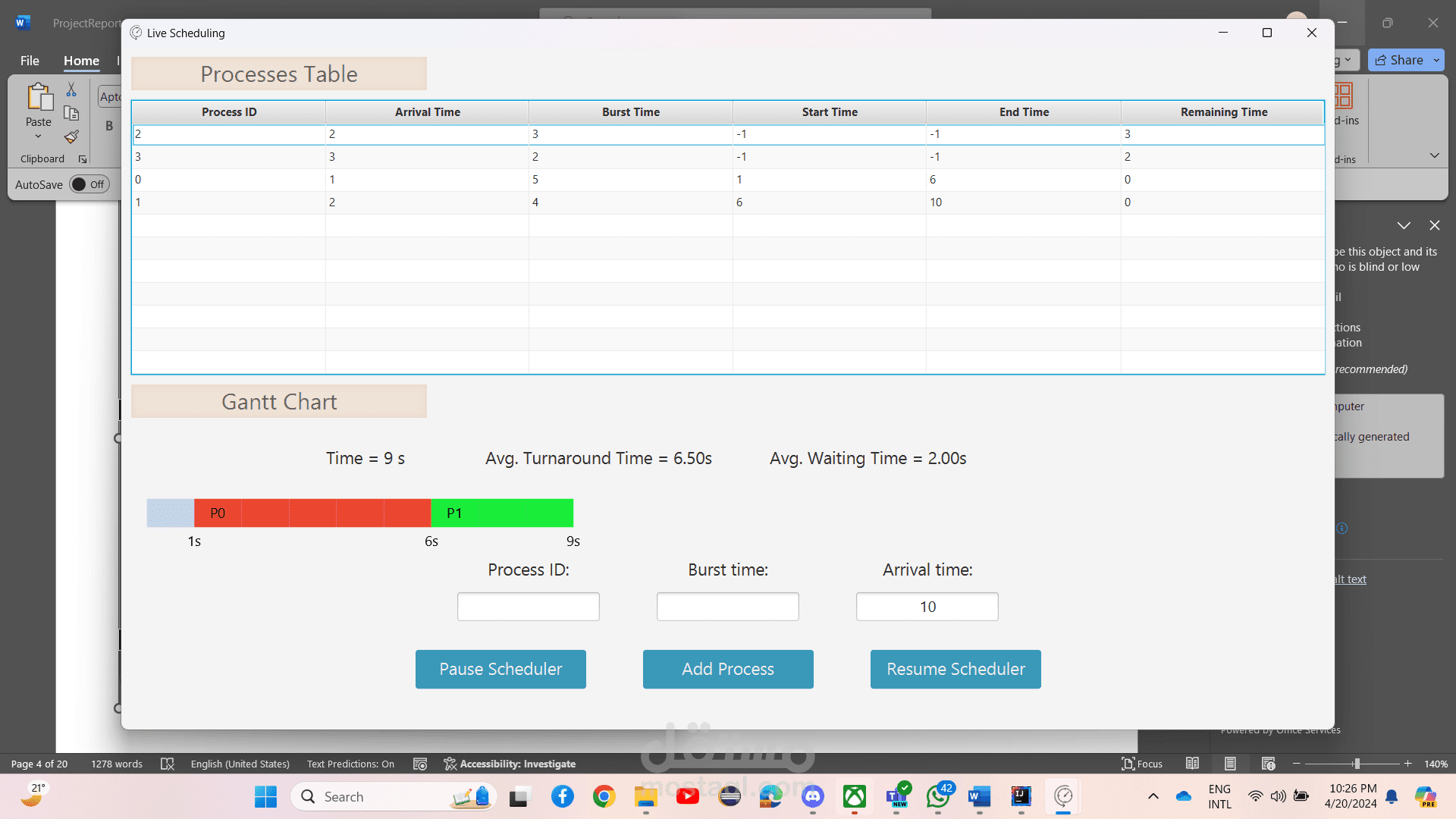Click the Start Time column header
The height and width of the screenshot is (819, 1456).
click(x=830, y=112)
